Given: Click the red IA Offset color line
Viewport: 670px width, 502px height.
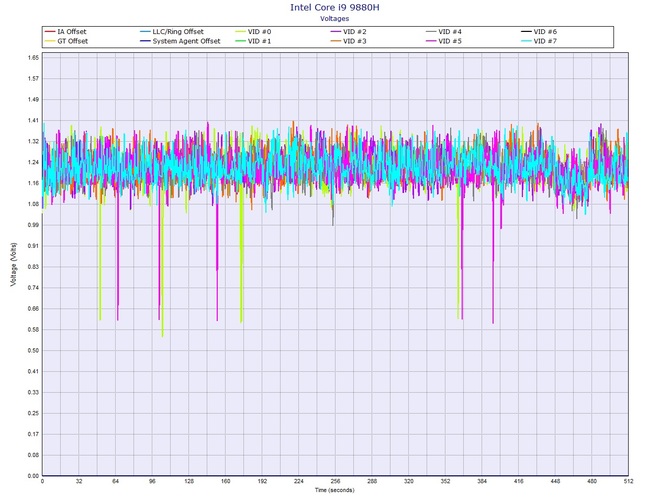Looking at the screenshot, I should pyautogui.click(x=50, y=32).
